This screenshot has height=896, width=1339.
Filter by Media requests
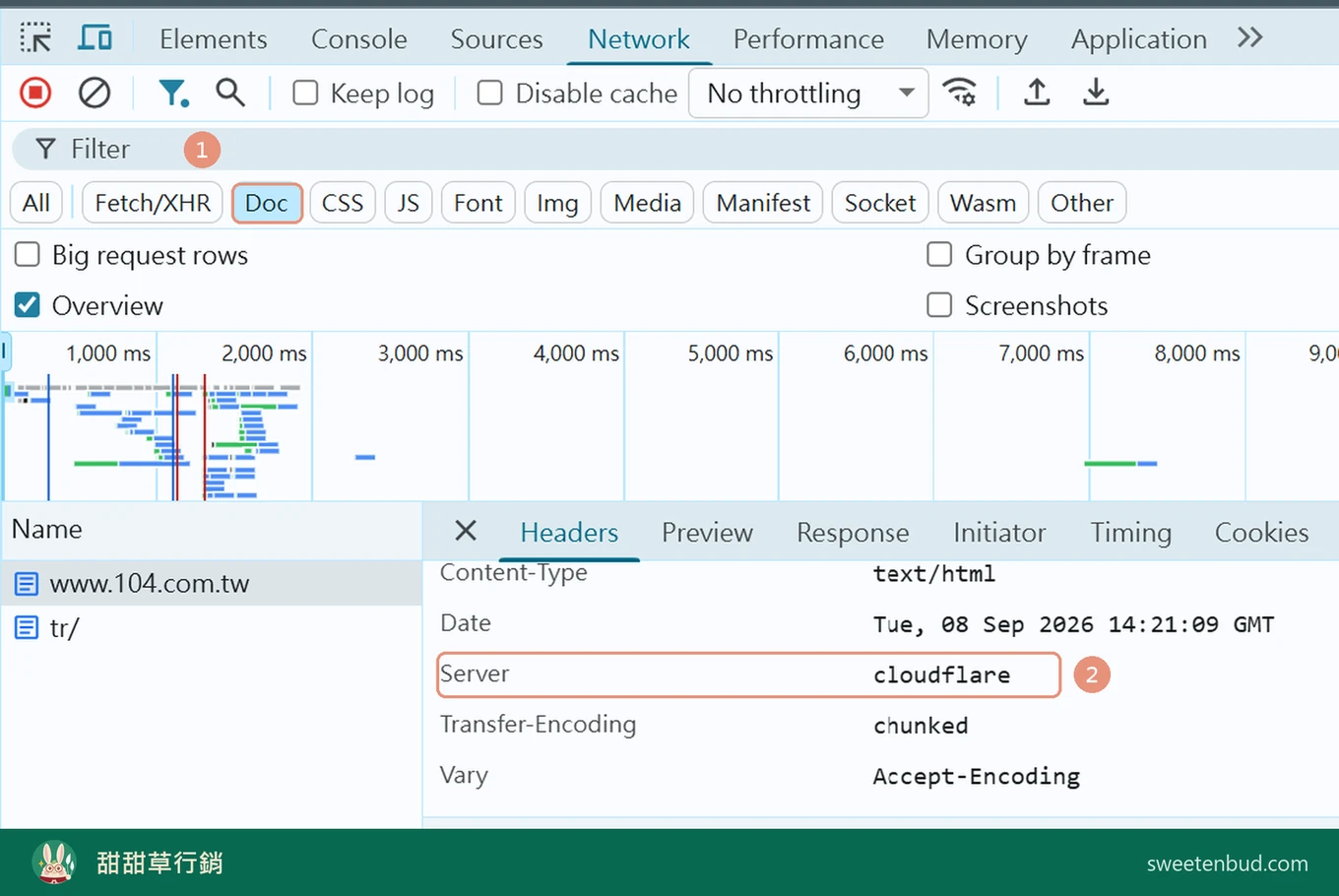[x=647, y=203]
